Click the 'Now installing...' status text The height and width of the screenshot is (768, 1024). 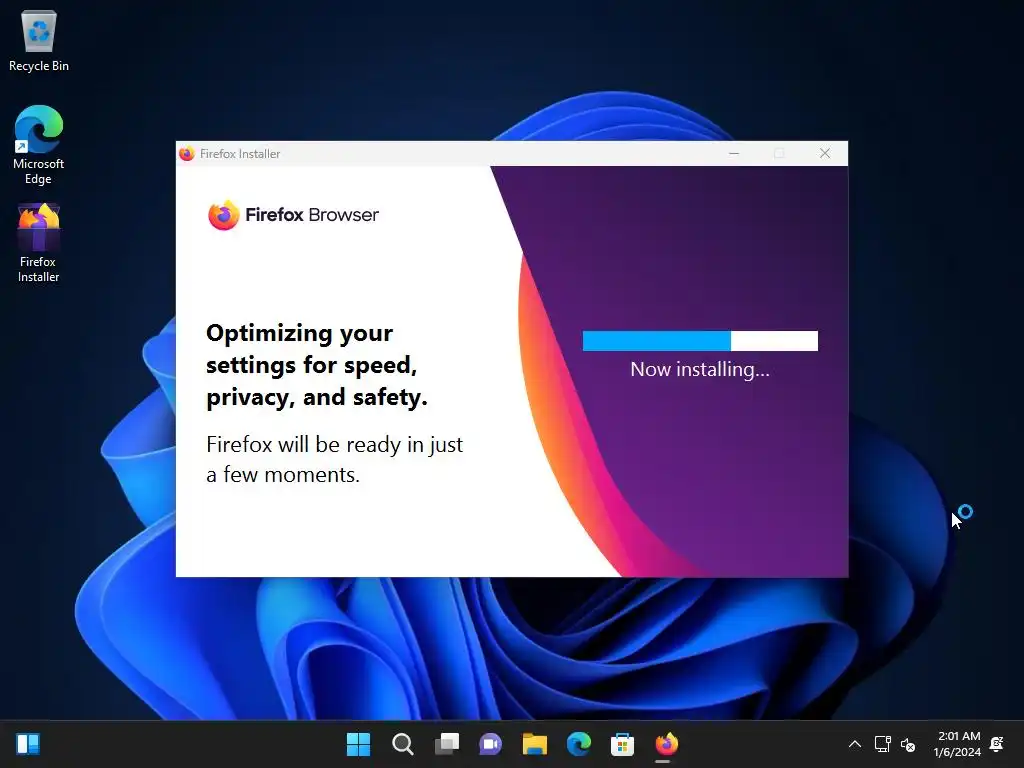click(700, 370)
